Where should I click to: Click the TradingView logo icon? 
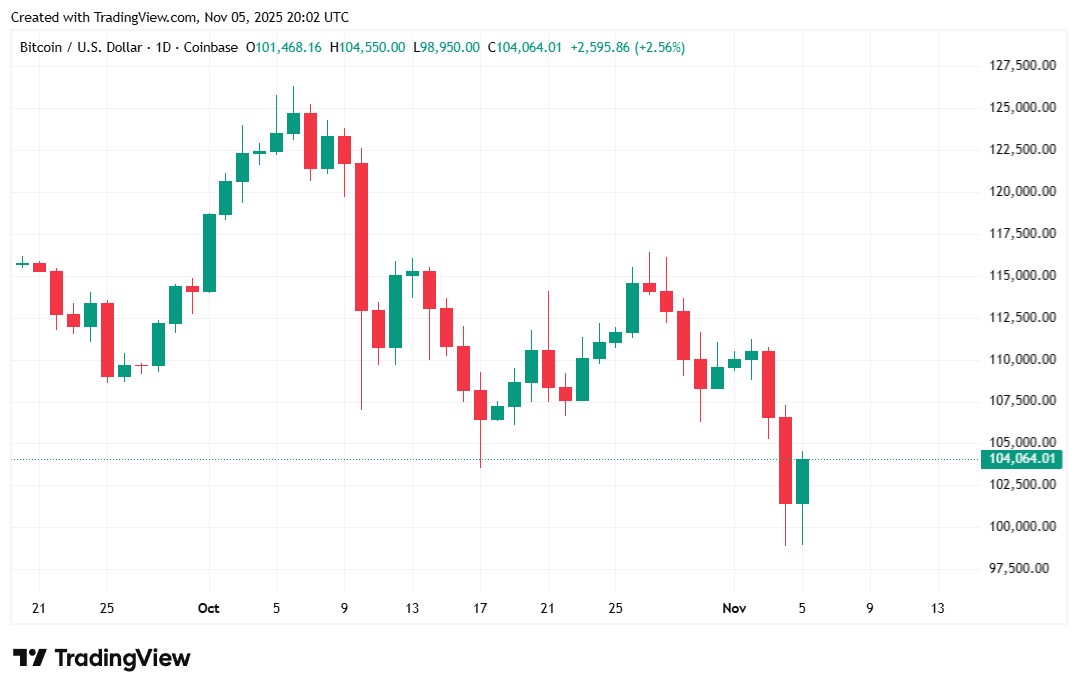click(30, 658)
